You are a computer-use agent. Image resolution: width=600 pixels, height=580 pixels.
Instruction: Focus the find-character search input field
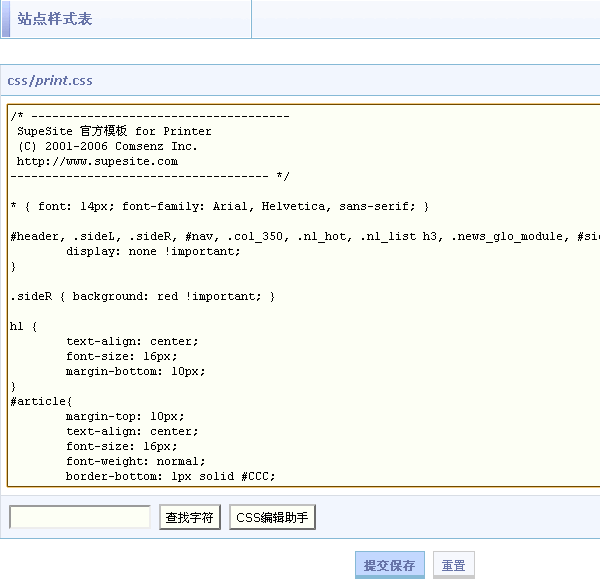pyautogui.click(x=80, y=517)
